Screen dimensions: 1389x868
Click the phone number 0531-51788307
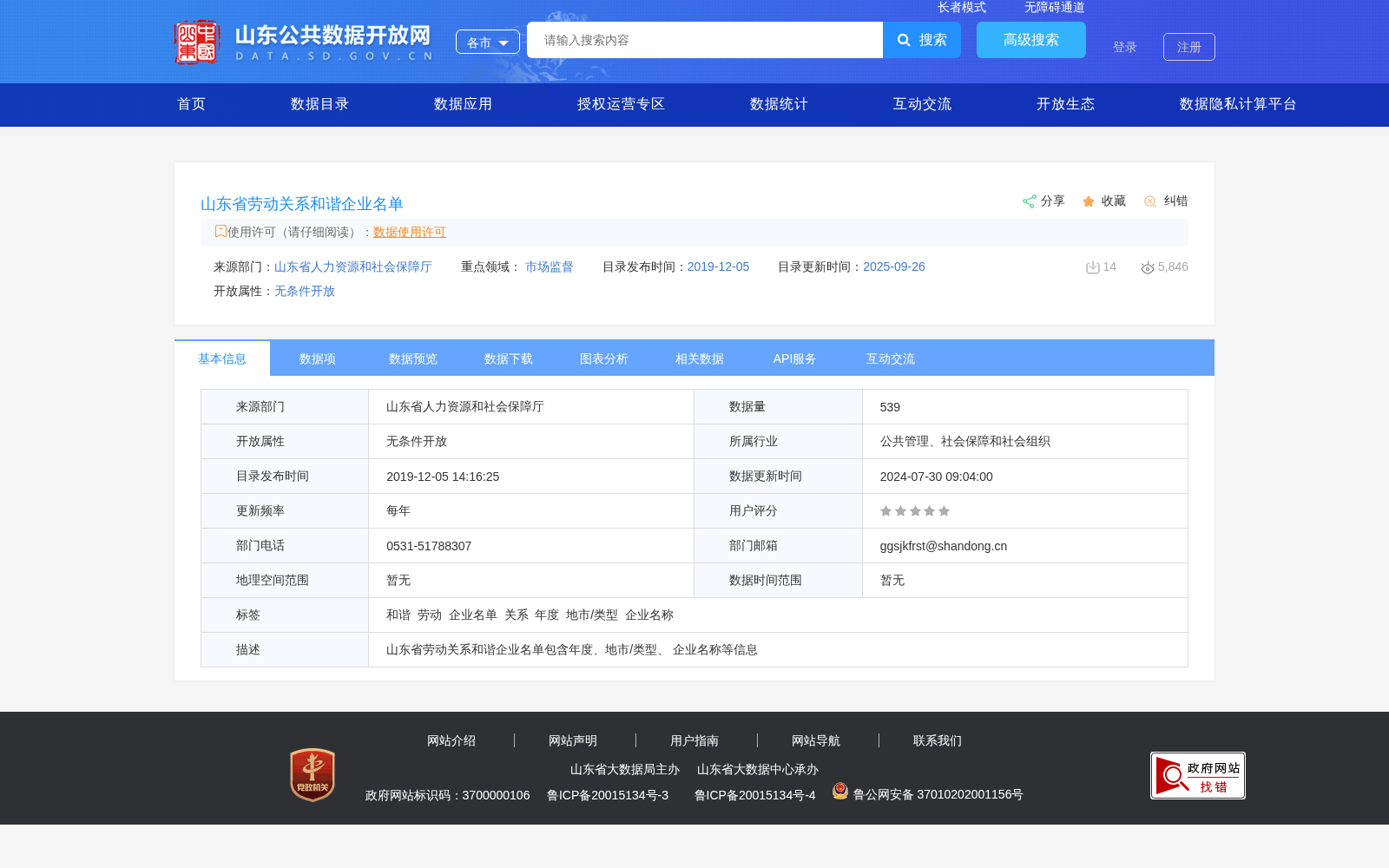pyautogui.click(x=429, y=546)
